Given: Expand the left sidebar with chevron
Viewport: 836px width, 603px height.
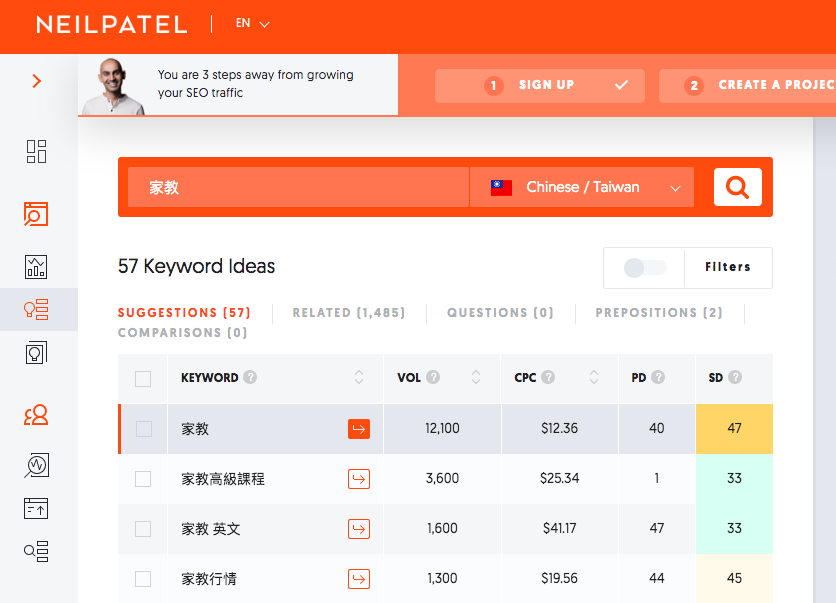Looking at the screenshot, I should pyautogui.click(x=37, y=81).
